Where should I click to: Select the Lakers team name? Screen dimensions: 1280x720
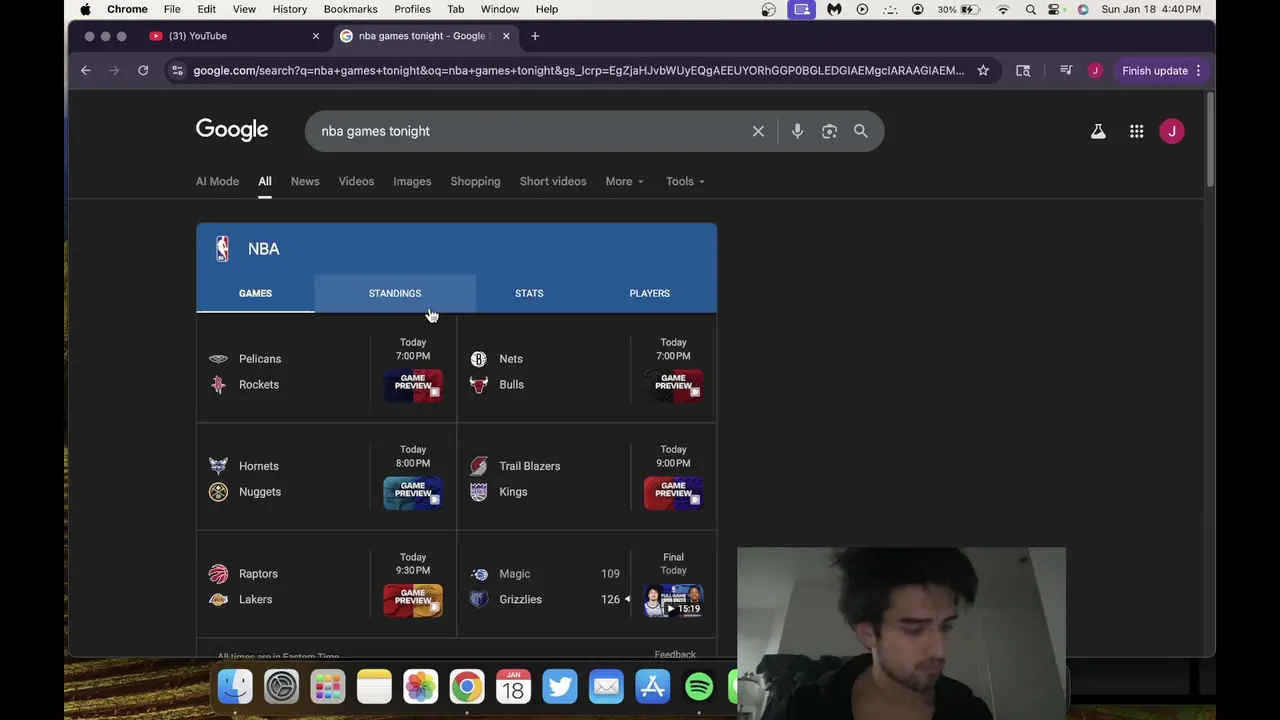pyautogui.click(x=255, y=599)
